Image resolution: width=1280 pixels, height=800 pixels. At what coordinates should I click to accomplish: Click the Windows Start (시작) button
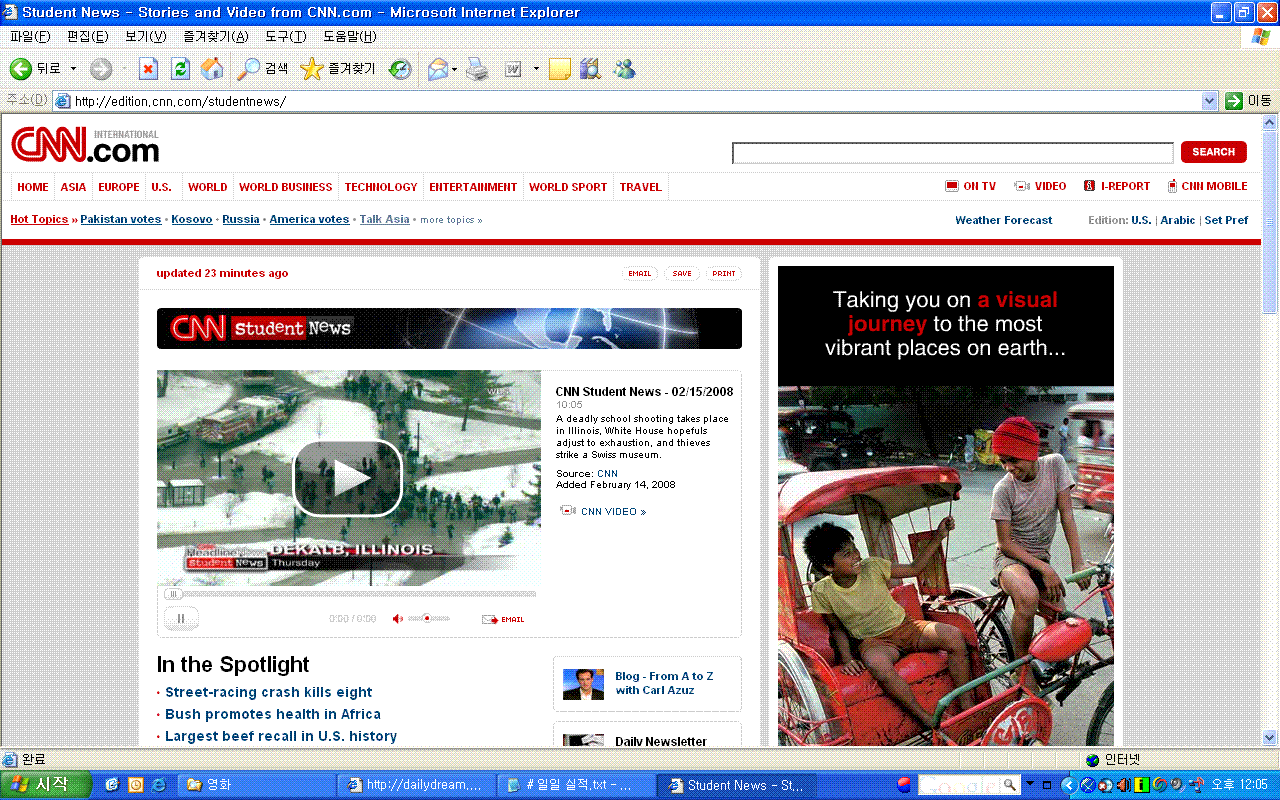pos(46,785)
